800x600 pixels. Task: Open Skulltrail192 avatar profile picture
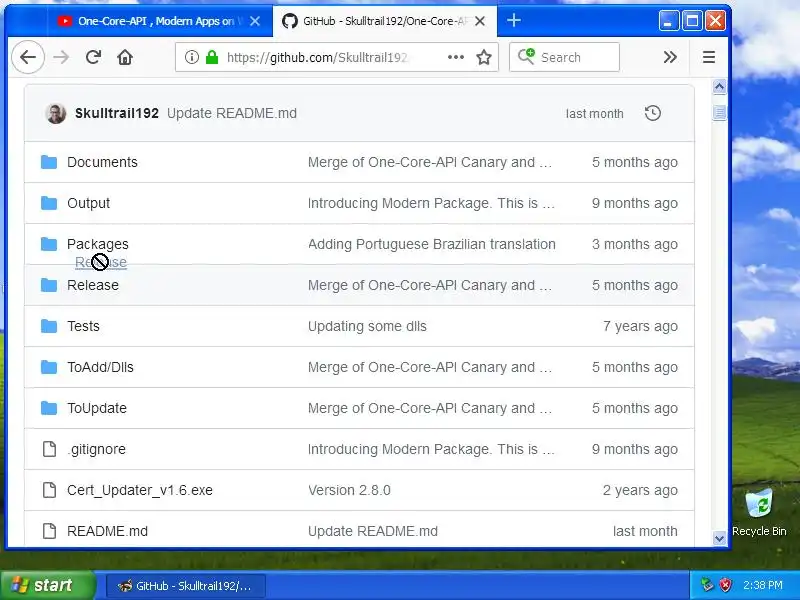(56, 113)
